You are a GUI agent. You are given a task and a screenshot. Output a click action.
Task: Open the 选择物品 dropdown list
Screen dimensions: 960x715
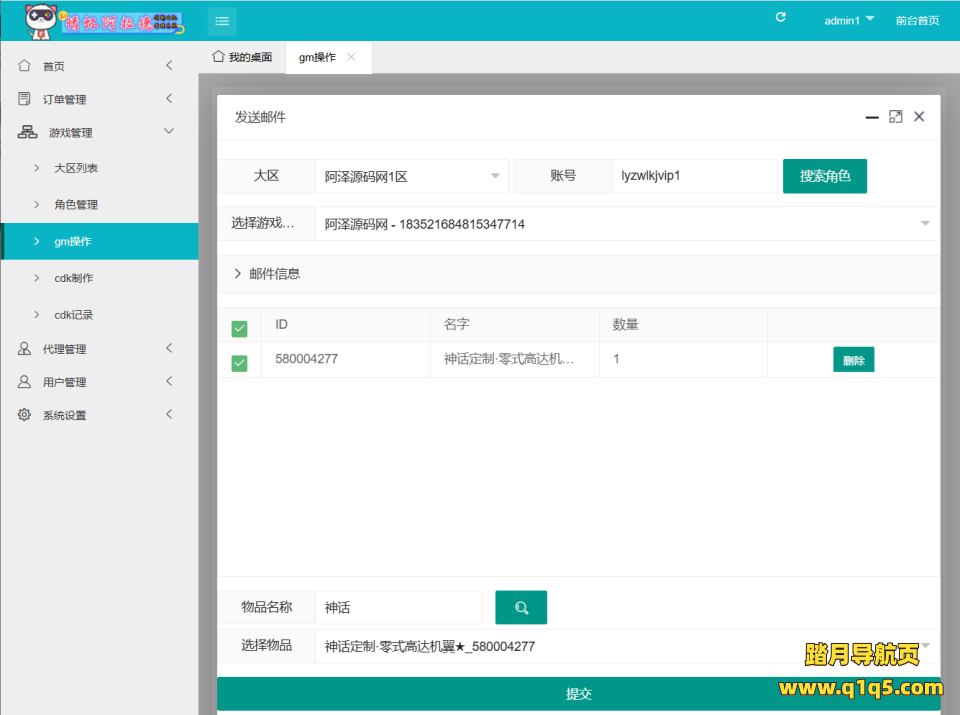point(620,646)
